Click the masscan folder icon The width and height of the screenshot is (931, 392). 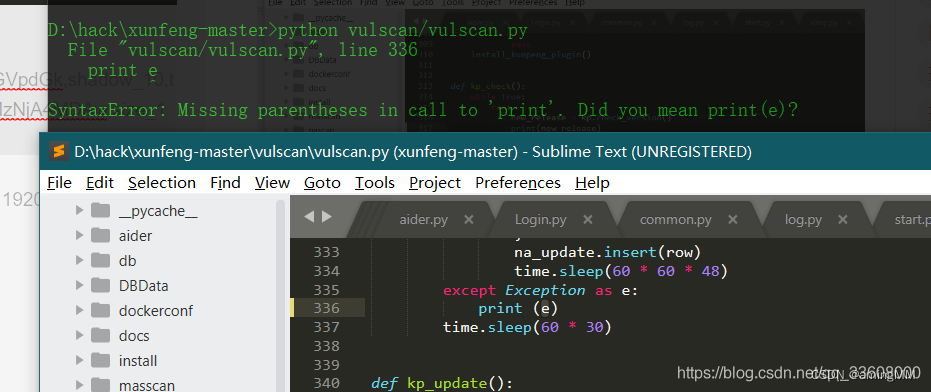[x=101, y=385]
